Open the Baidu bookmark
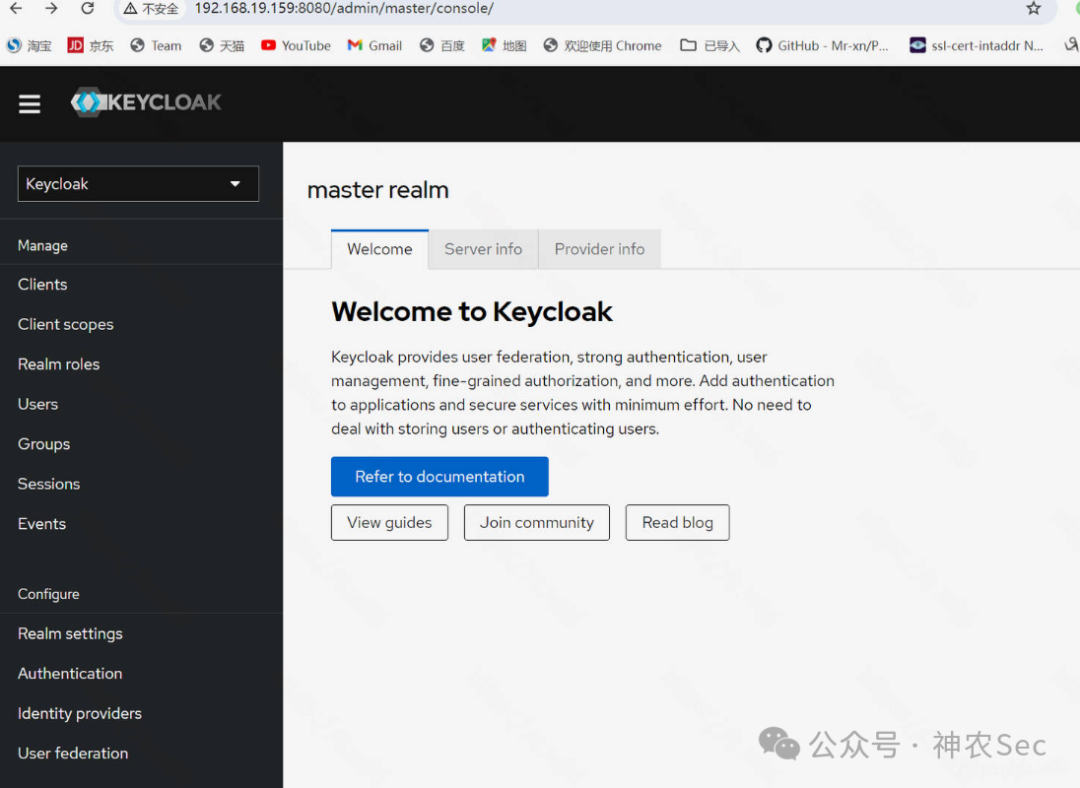 coord(442,45)
